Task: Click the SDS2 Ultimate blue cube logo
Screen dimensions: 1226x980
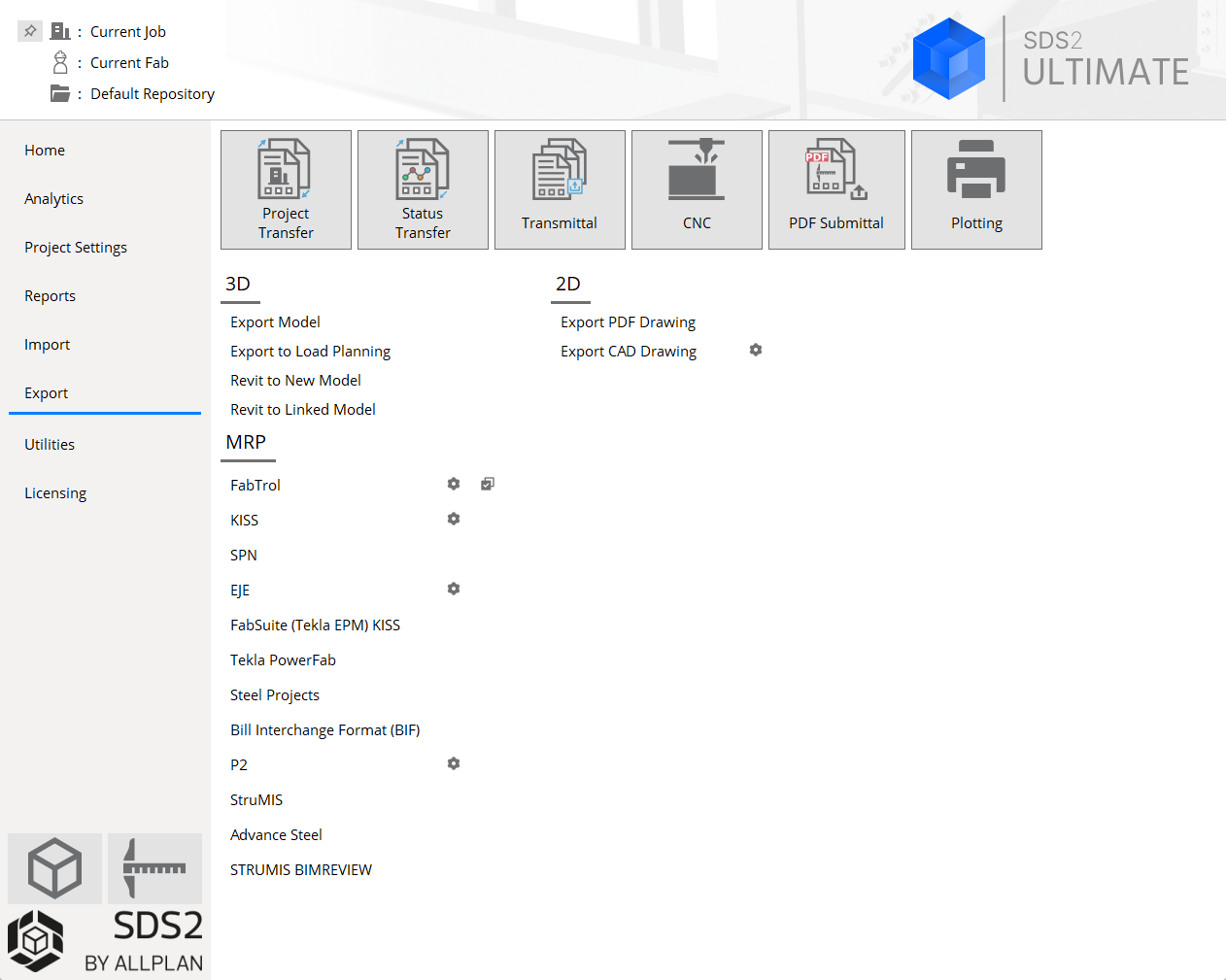Action: (x=949, y=58)
